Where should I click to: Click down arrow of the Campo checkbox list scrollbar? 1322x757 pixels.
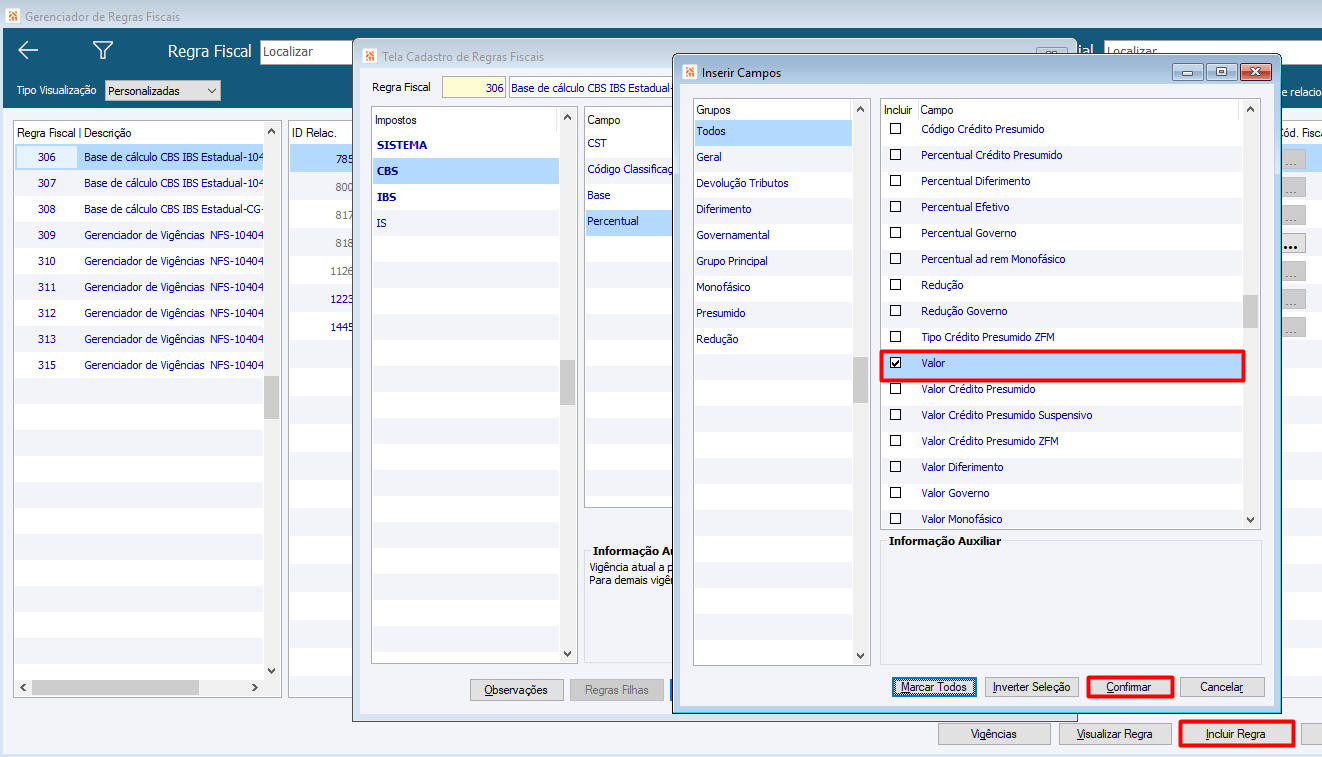1250,519
